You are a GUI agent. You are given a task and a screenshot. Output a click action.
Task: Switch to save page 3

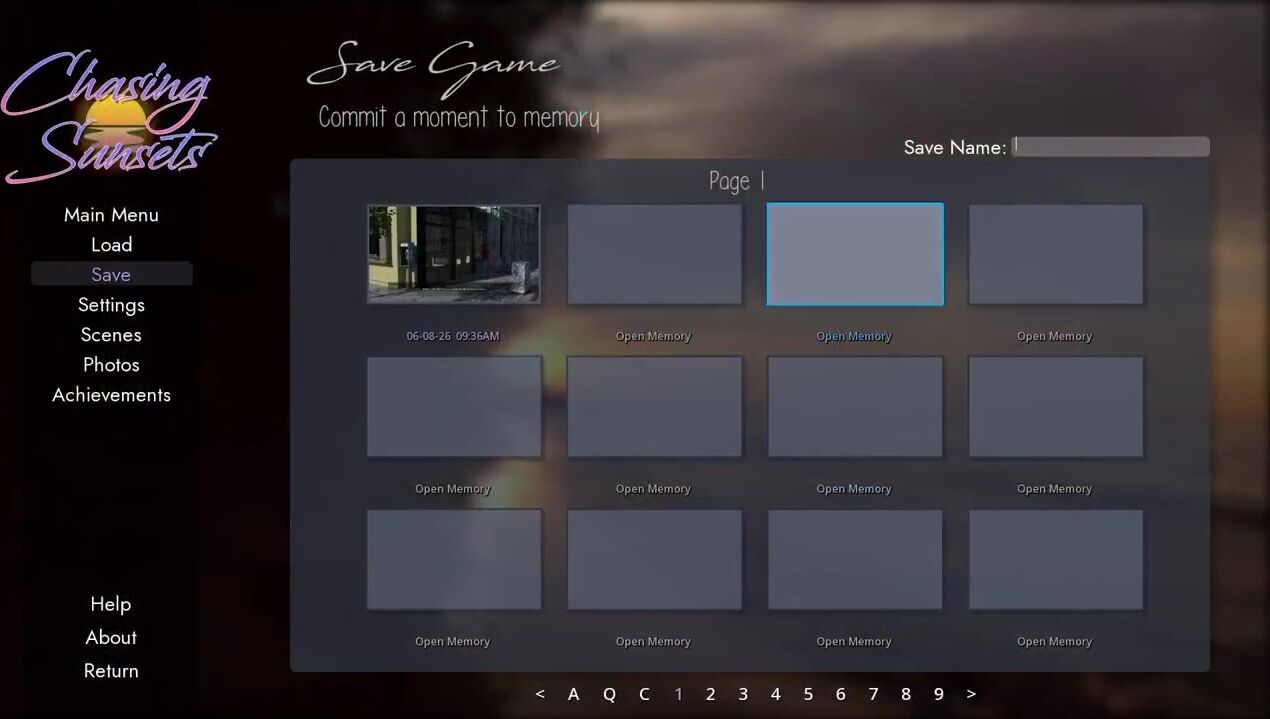coord(743,694)
